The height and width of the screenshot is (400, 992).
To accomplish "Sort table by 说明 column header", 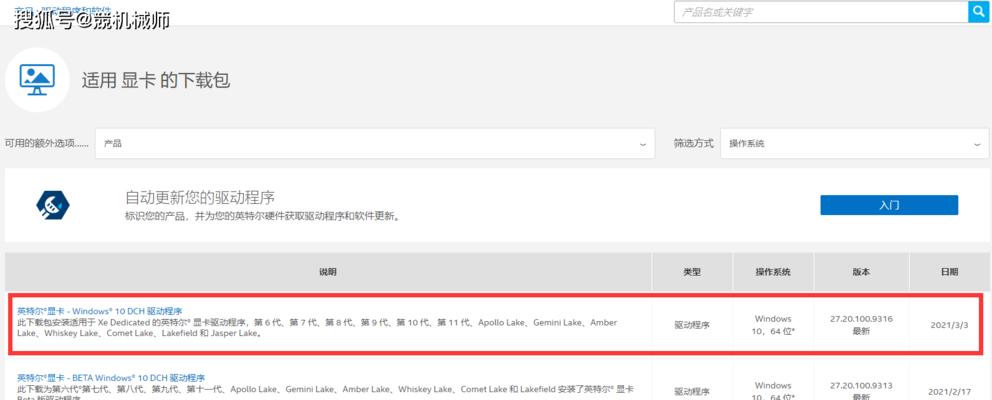I will point(328,272).
